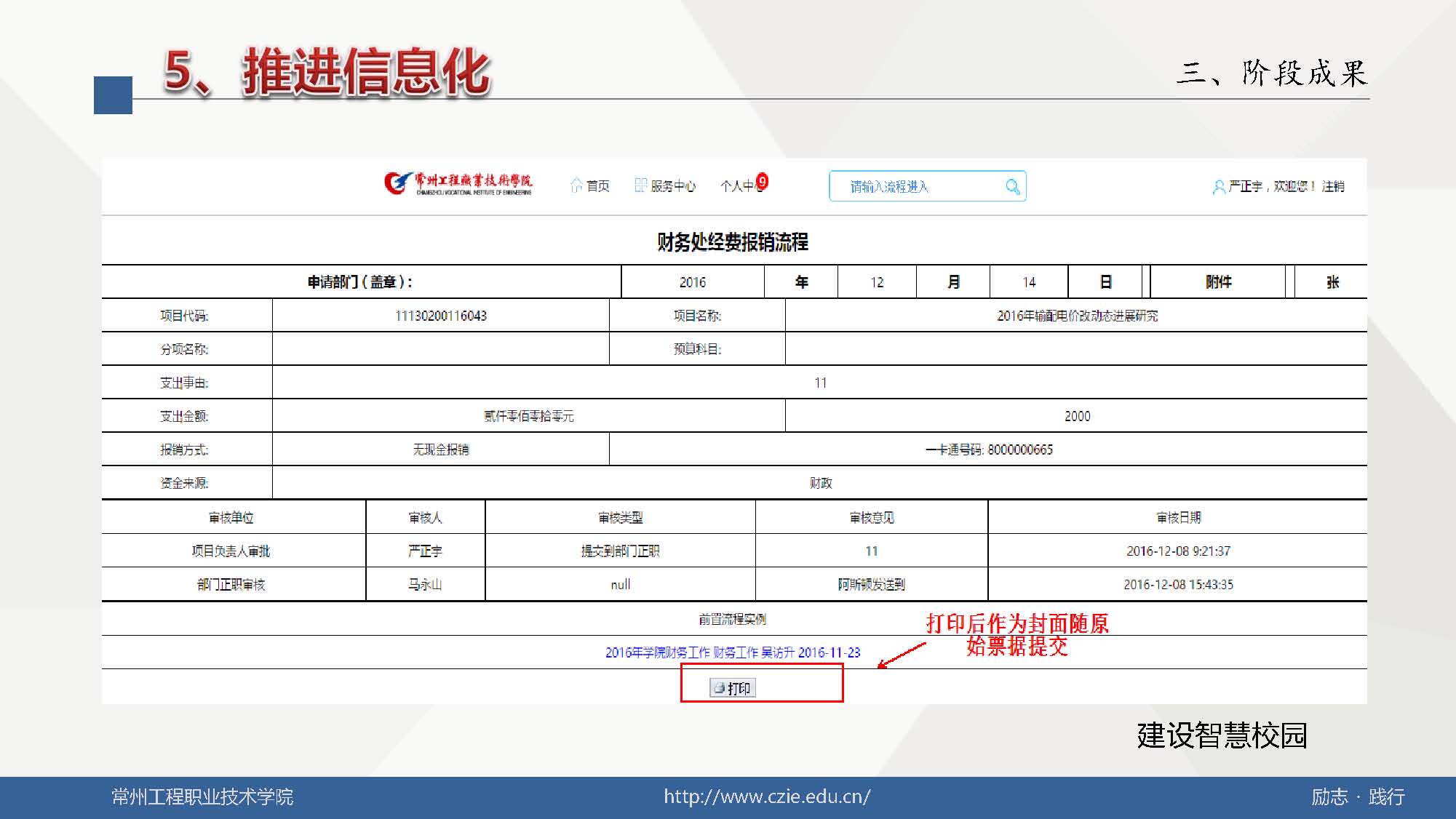
Task: Open the 首页 menu item
Action: pyautogui.click(x=598, y=186)
